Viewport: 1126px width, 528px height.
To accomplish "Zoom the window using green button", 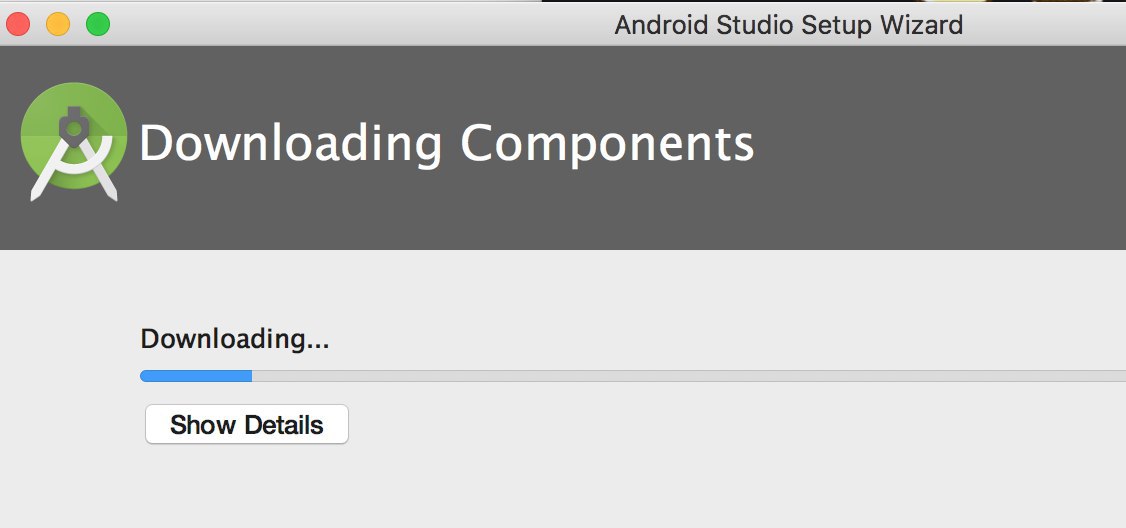I will click(98, 23).
